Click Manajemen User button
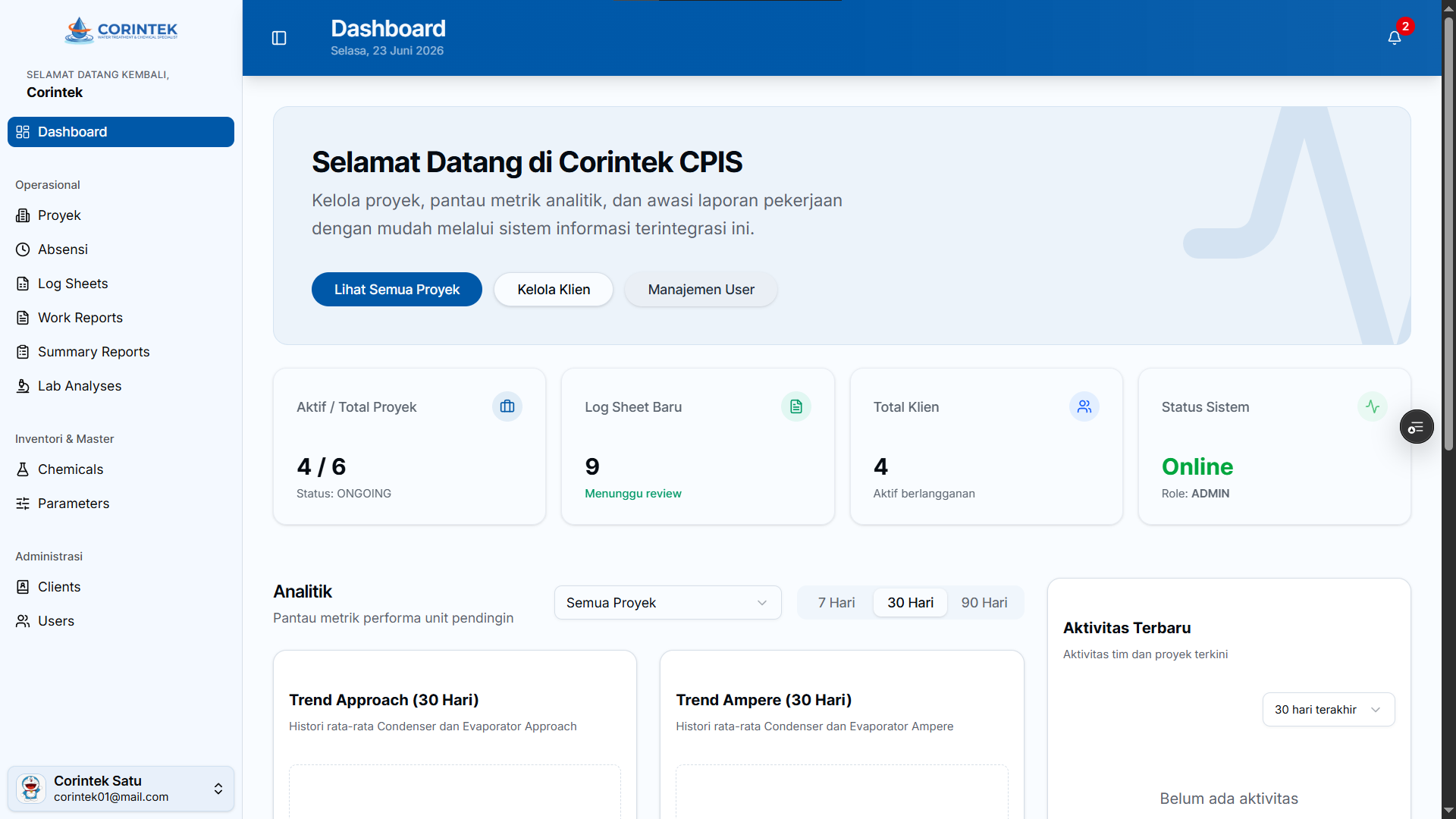1456x819 pixels. (x=701, y=290)
